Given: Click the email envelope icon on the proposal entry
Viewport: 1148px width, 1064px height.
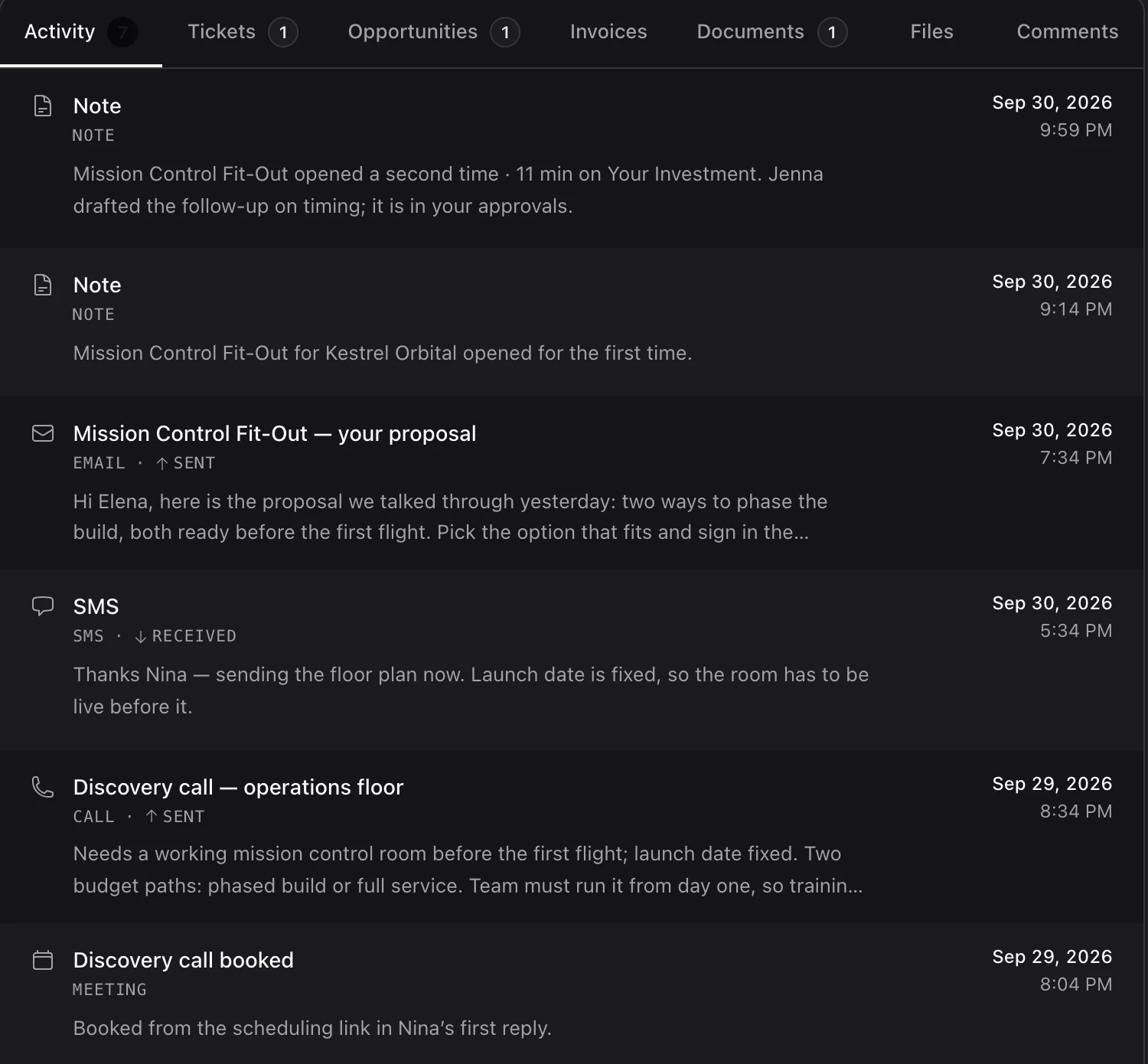Looking at the screenshot, I should click(x=43, y=433).
